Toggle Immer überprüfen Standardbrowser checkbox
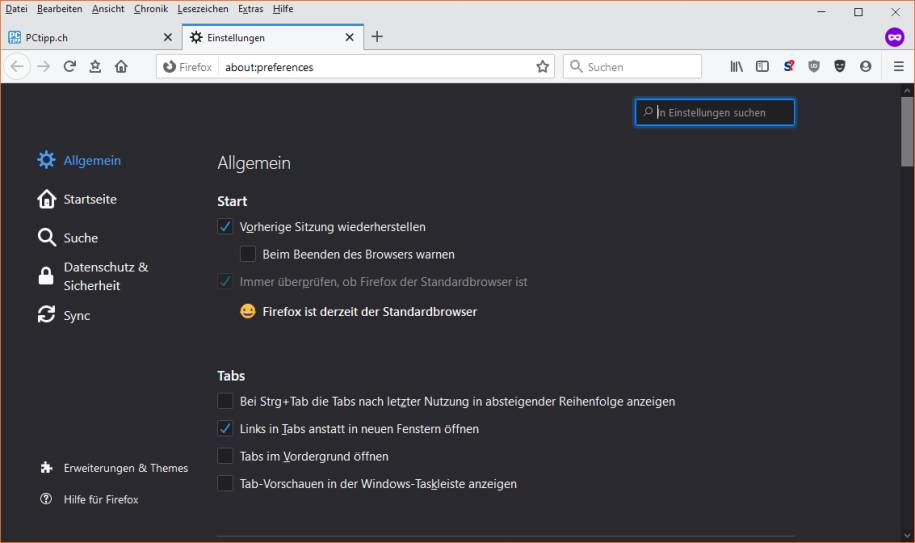 point(225,281)
